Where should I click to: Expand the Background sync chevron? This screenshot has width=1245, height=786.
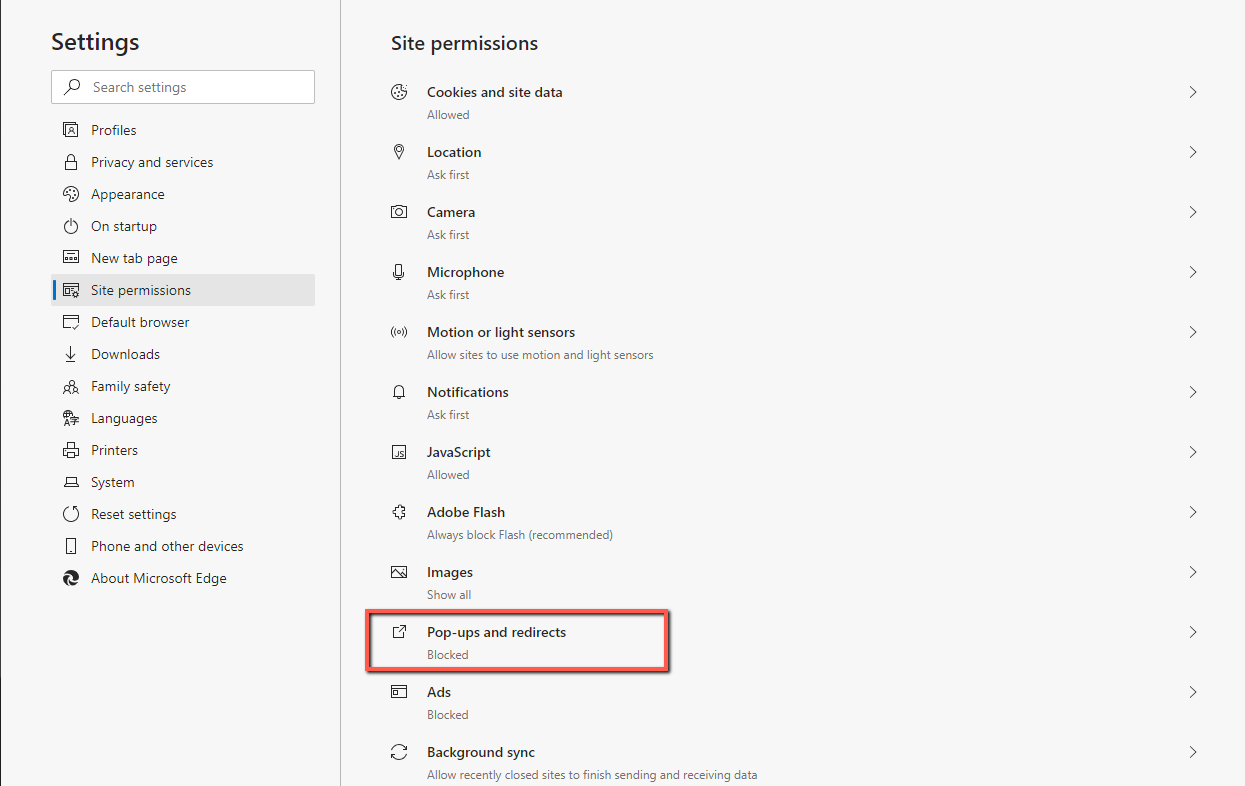point(1192,752)
